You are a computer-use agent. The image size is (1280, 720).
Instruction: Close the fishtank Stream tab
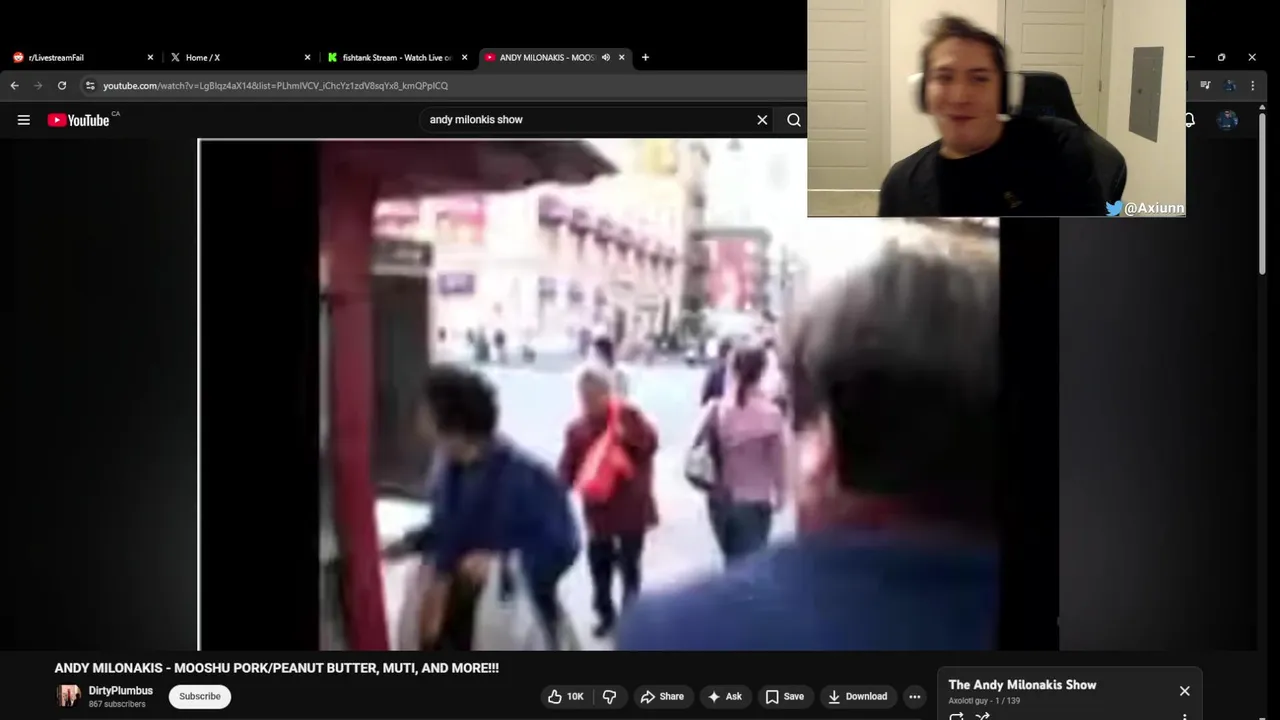[464, 58]
